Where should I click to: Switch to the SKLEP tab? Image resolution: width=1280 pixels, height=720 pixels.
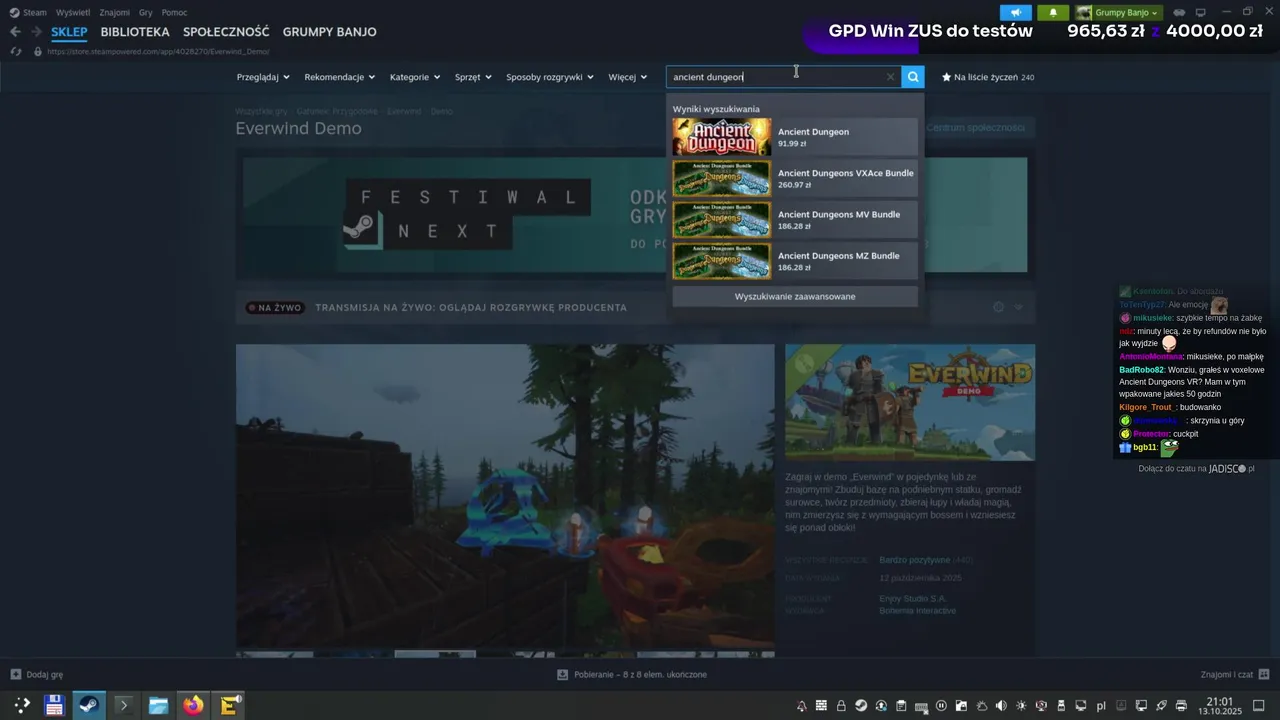pos(69,32)
